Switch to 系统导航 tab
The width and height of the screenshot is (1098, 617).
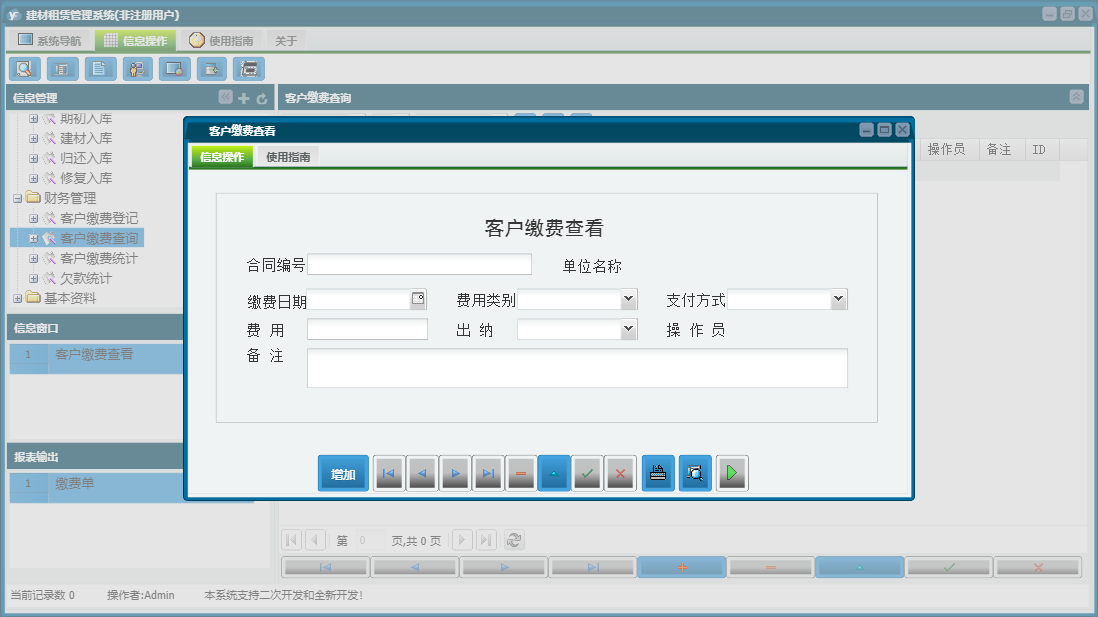[x=49, y=41]
